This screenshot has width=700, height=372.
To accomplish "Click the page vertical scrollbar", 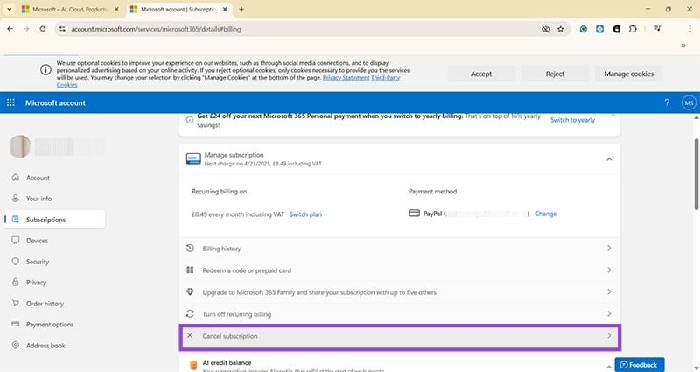I will [x=696, y=173].
